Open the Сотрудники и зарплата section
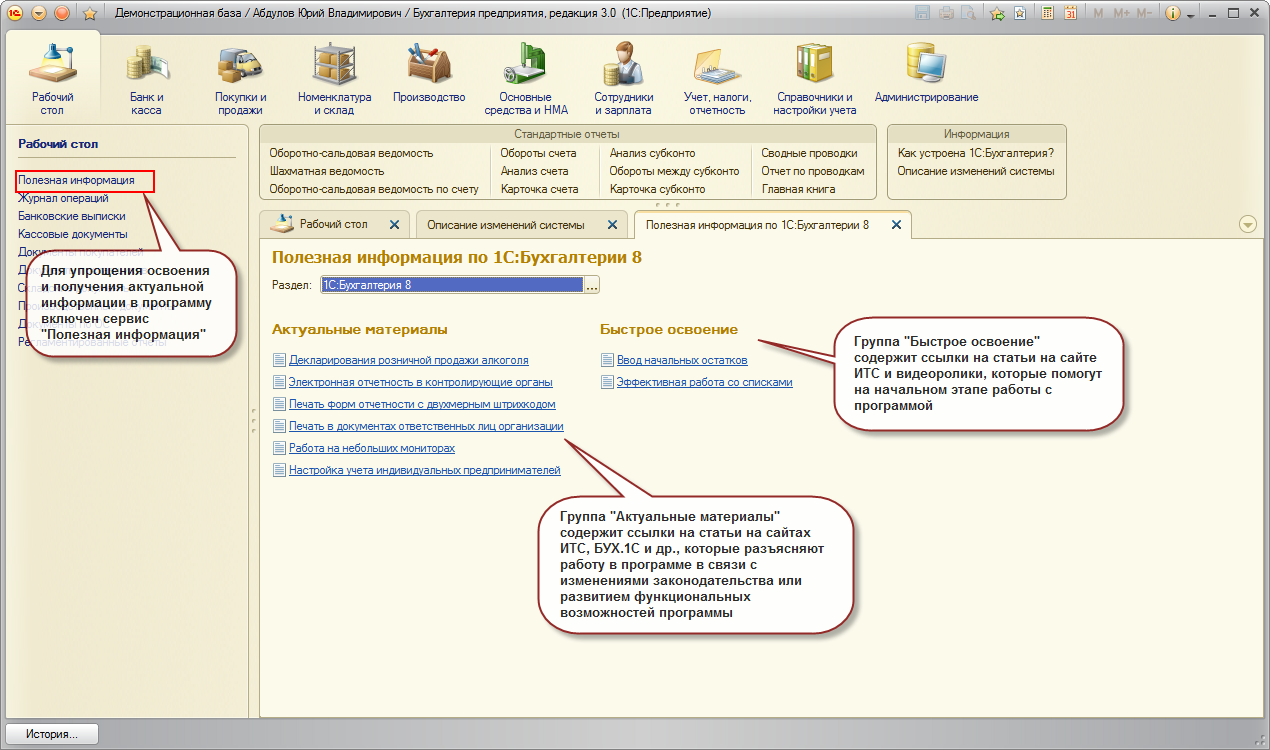 coord(623,78)
